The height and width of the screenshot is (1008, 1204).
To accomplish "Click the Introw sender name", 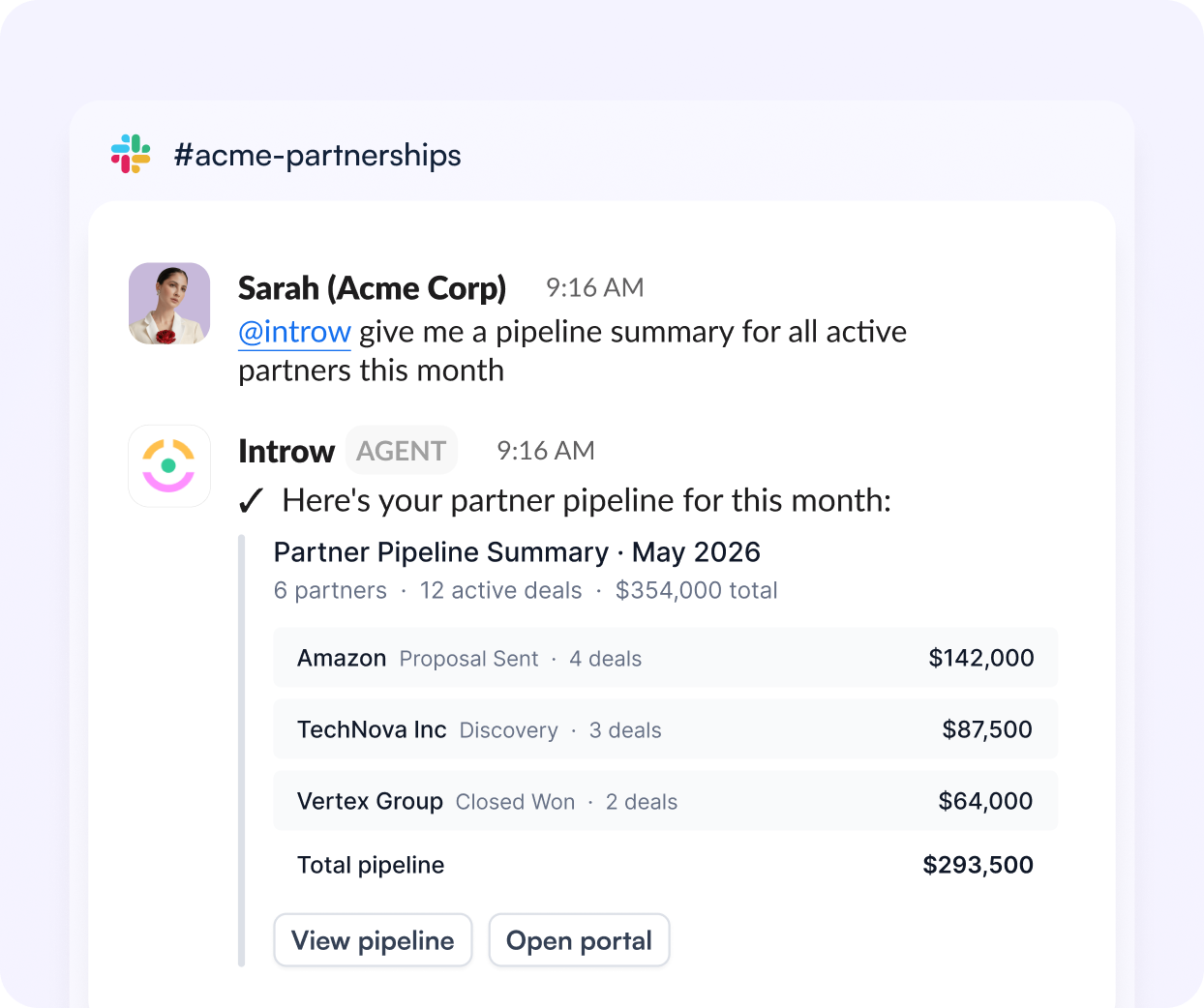I will [x=286, y=451].
